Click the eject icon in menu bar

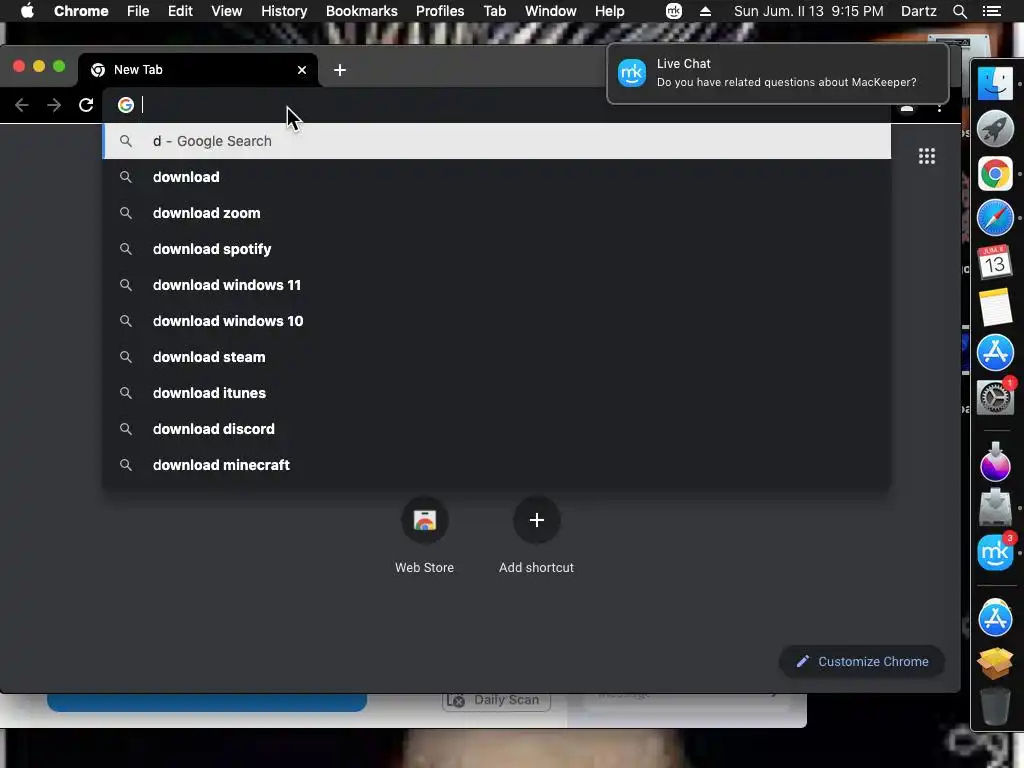(705, 11)
